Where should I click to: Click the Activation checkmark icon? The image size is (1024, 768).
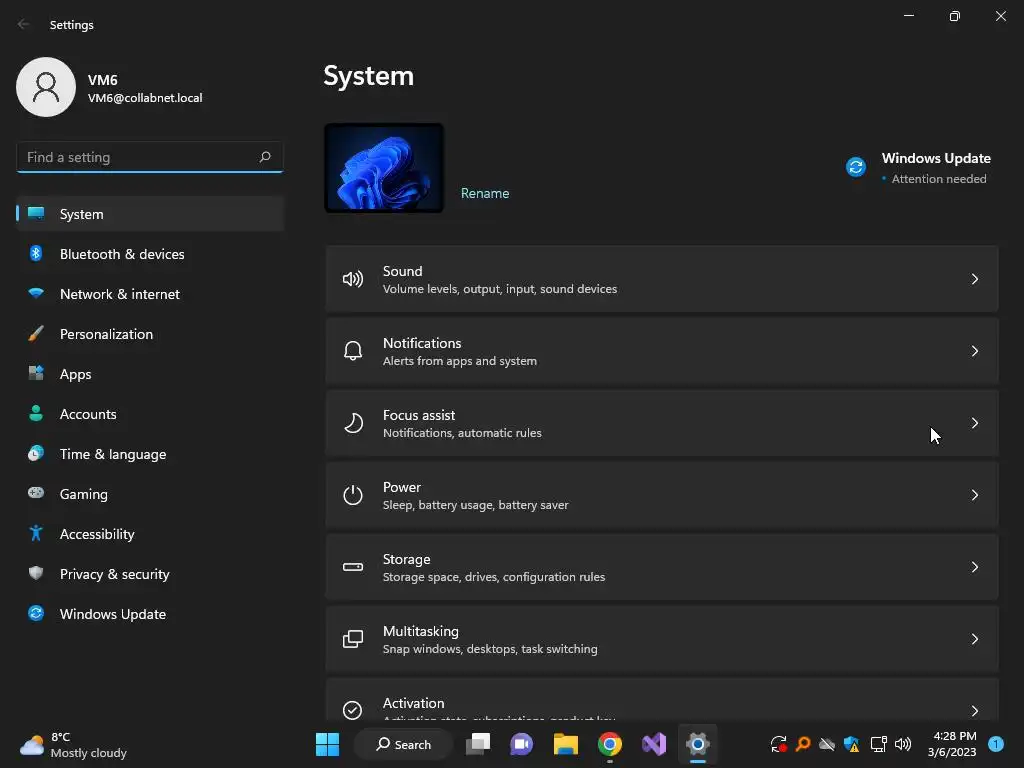click(x=353, y=710)
